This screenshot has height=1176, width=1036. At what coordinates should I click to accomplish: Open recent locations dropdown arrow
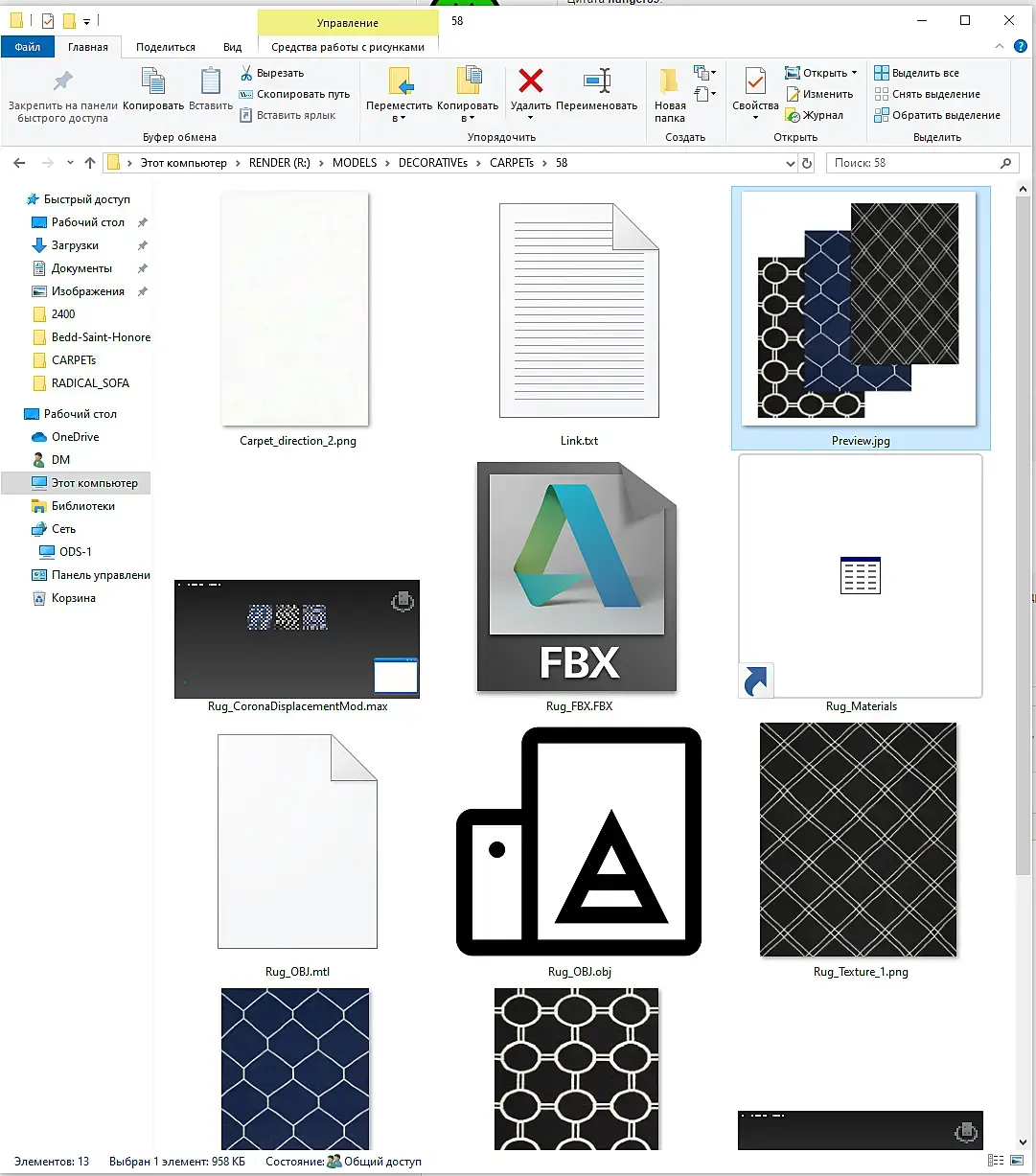click(69, 163)
